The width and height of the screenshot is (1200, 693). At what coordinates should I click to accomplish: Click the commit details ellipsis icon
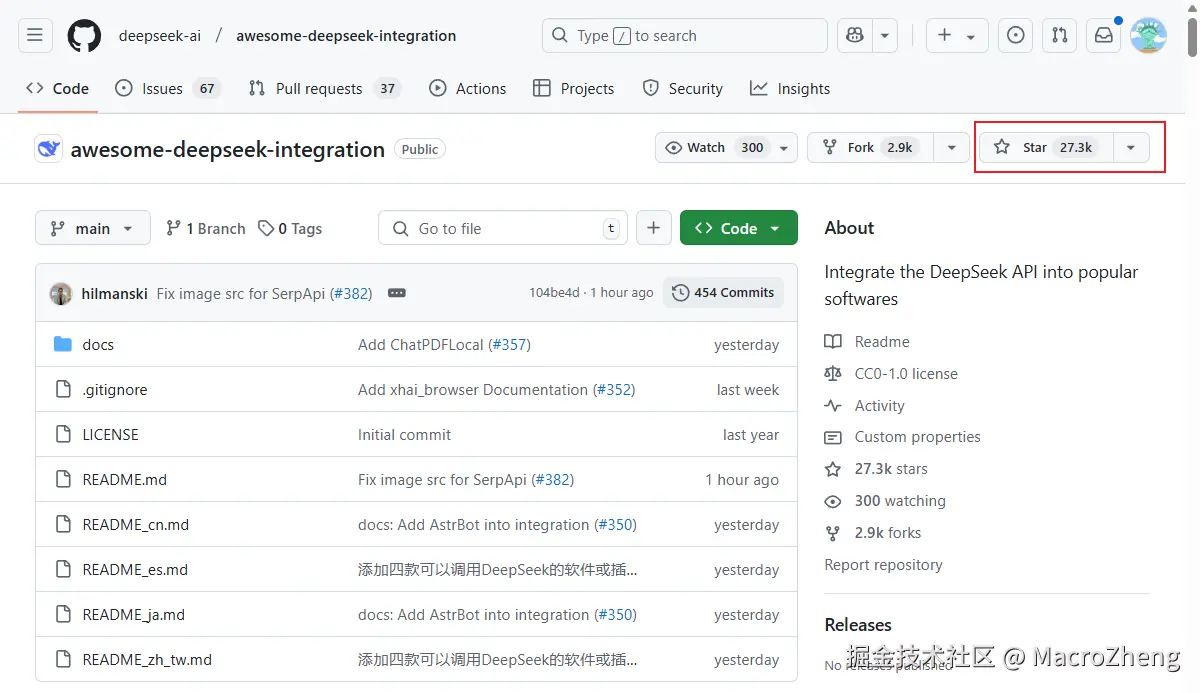click(396, 293)
